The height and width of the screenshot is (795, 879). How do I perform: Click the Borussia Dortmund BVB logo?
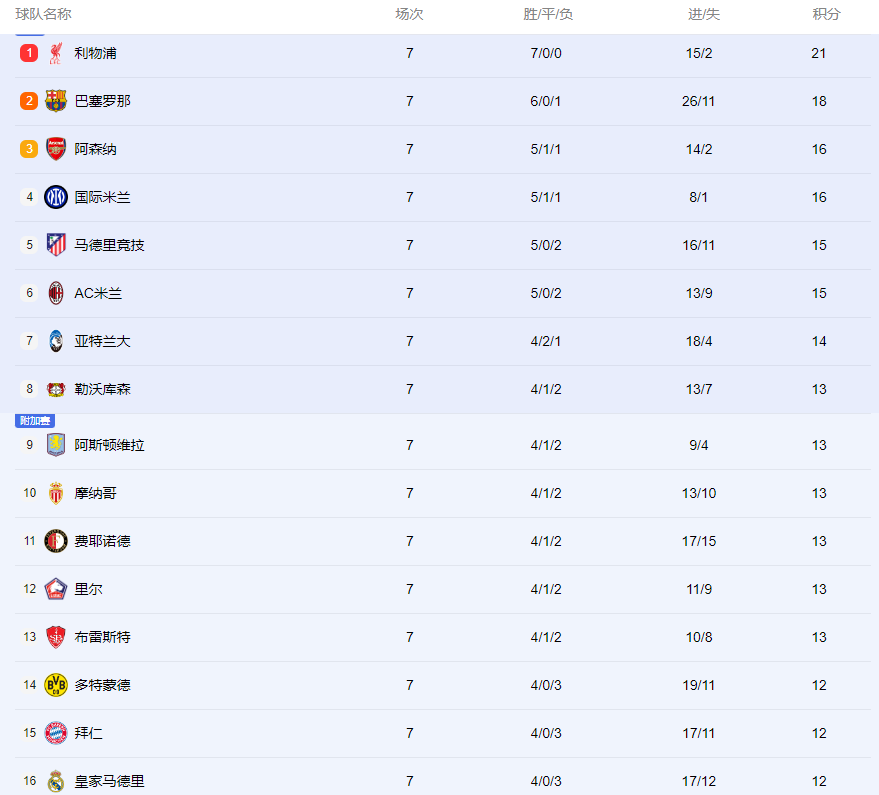[x=55, y=685]
